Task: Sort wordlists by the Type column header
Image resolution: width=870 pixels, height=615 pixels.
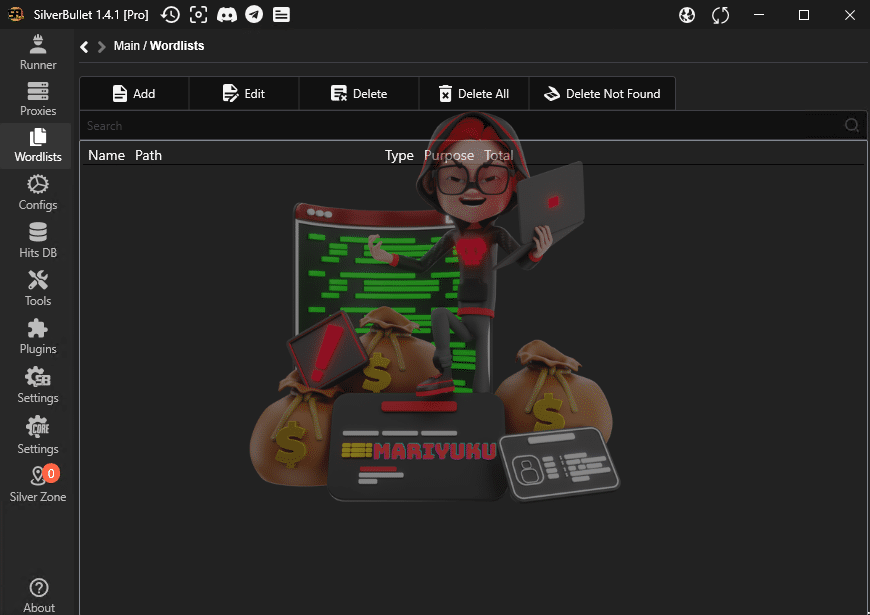Action: [399, 155]
